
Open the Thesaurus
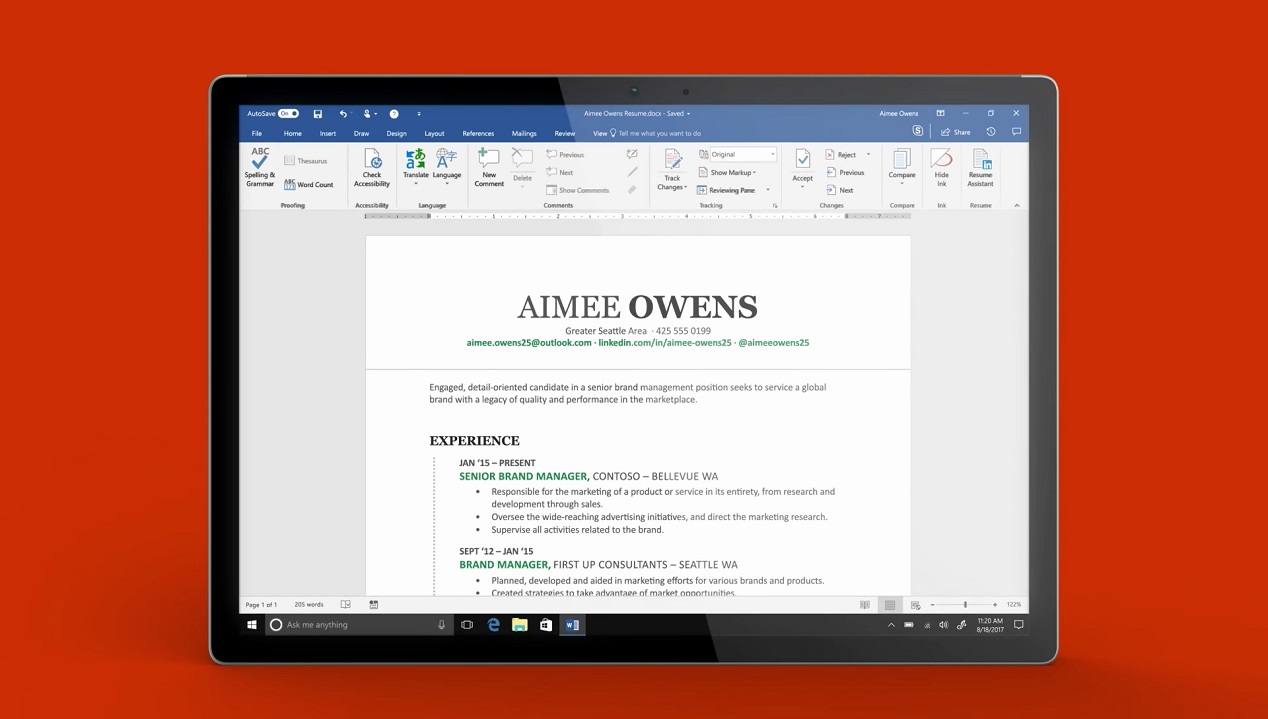point(306,161)
